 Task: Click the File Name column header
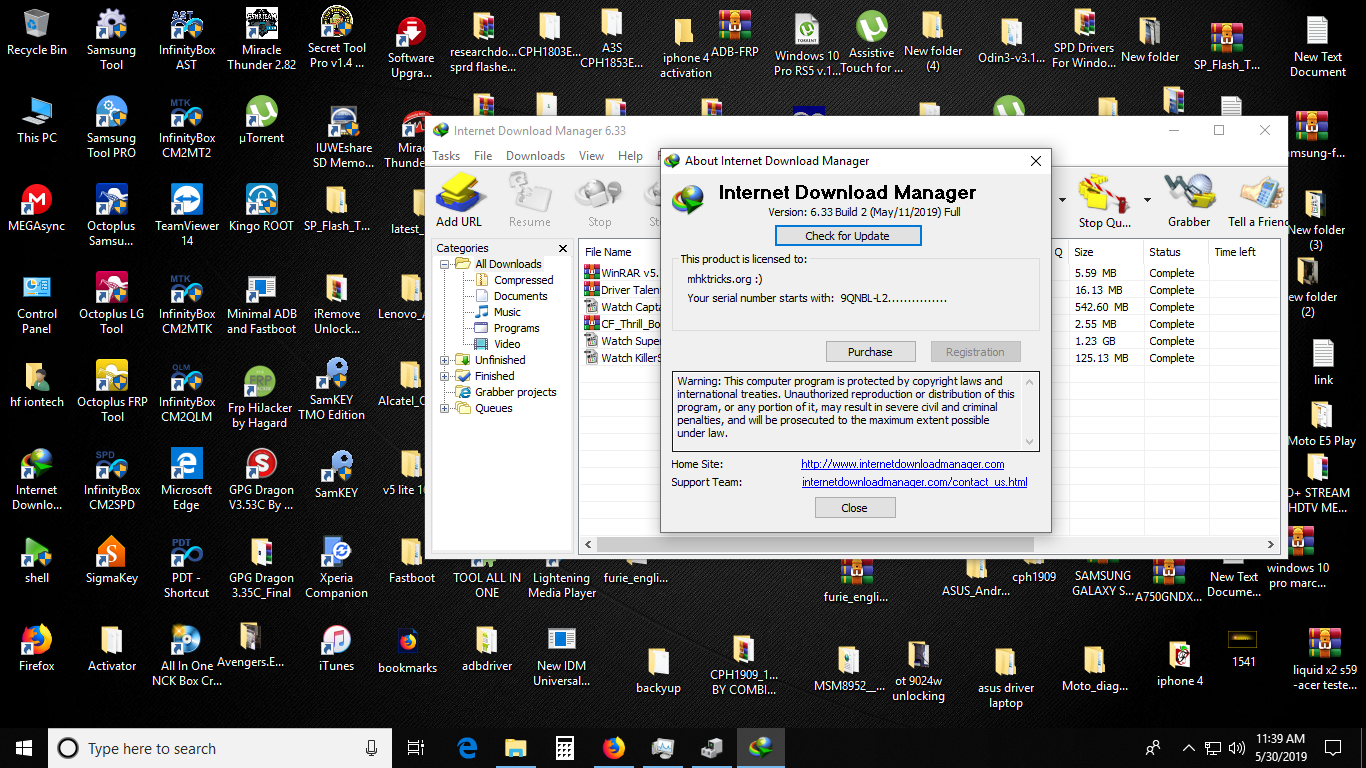[620, 252]
